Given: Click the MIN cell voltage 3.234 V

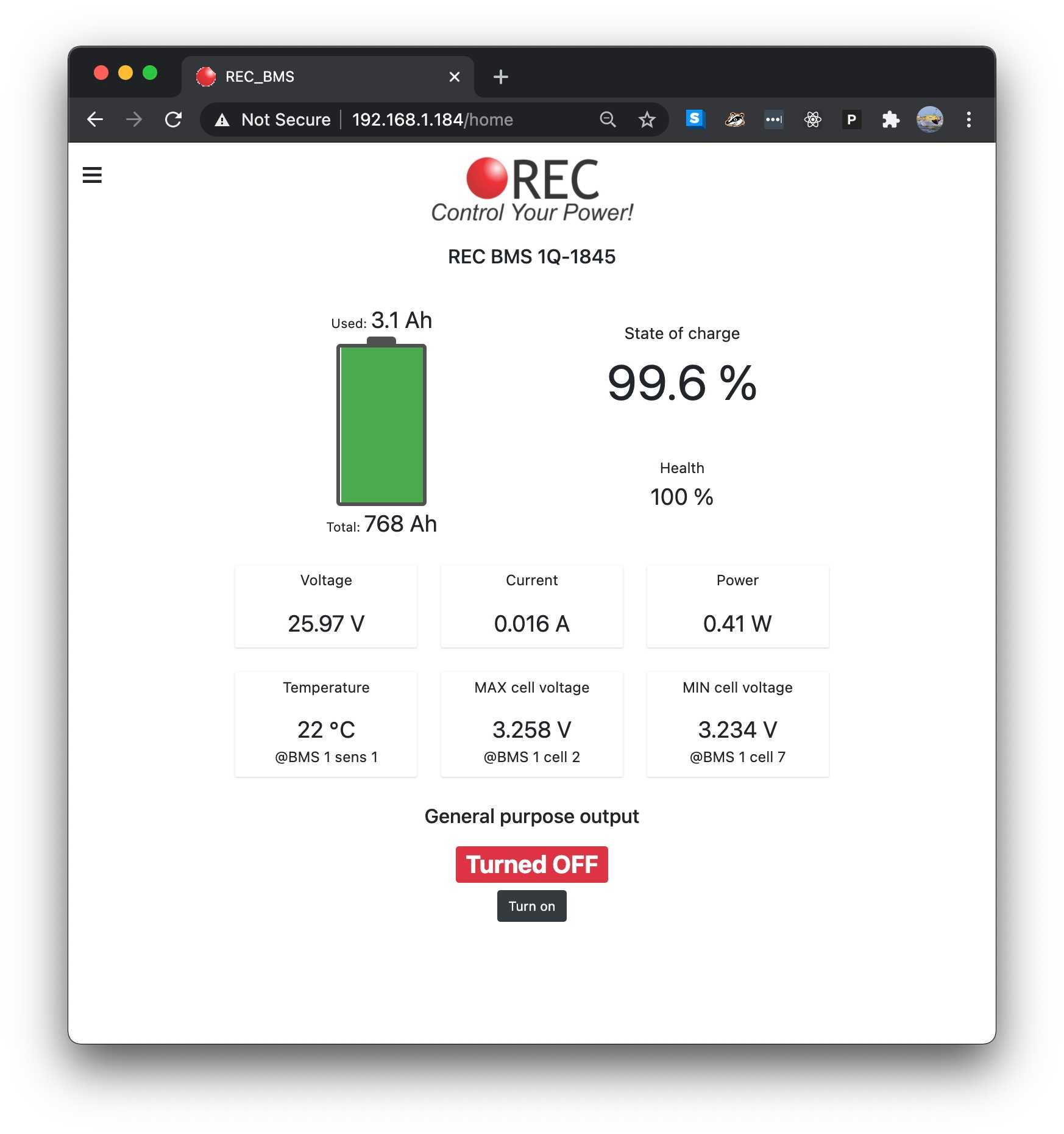Looking at the screenshot, I should pos(737,730).
